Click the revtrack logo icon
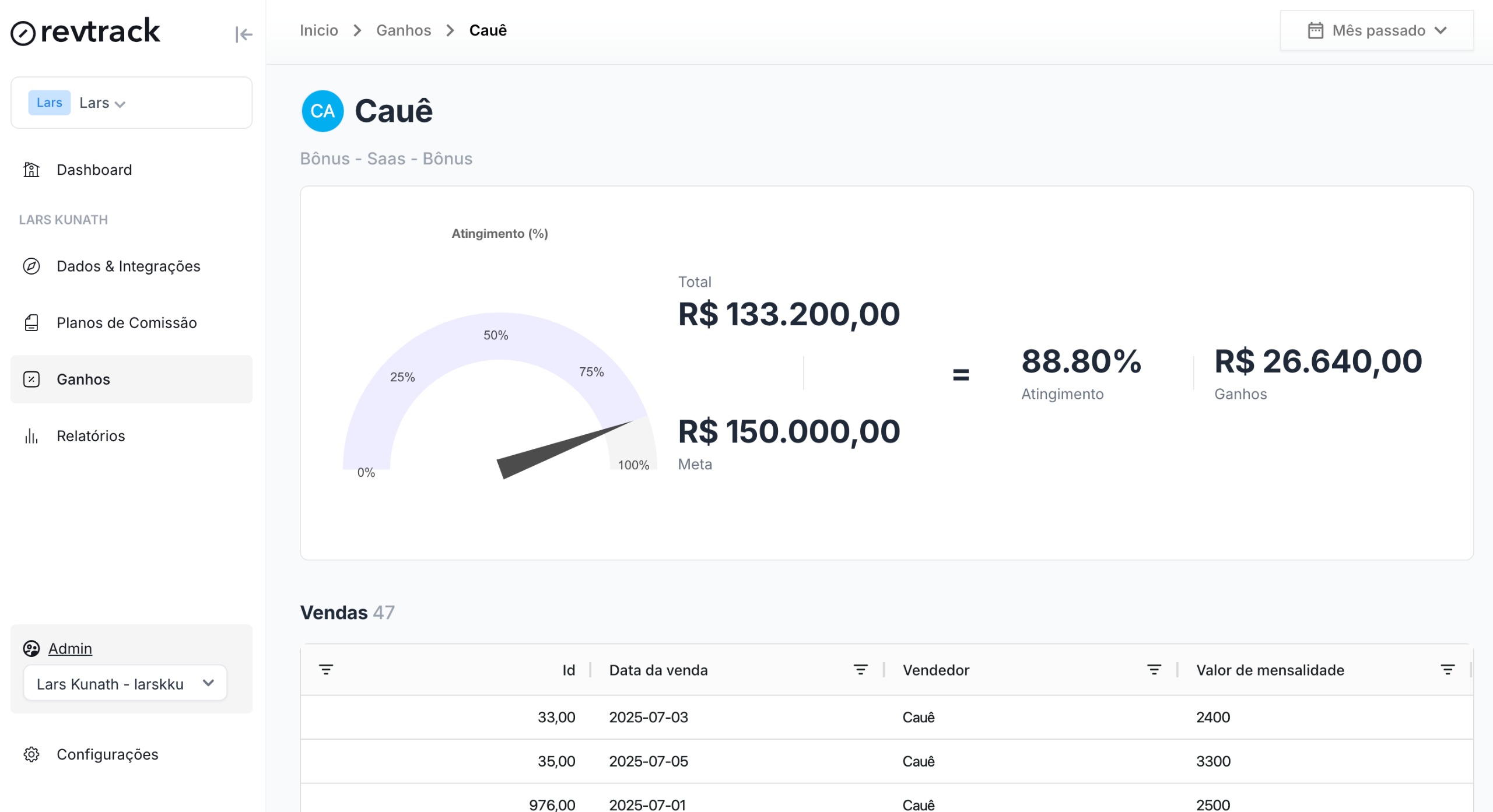This screenshot has height=812, width=1493. [23, 33]
